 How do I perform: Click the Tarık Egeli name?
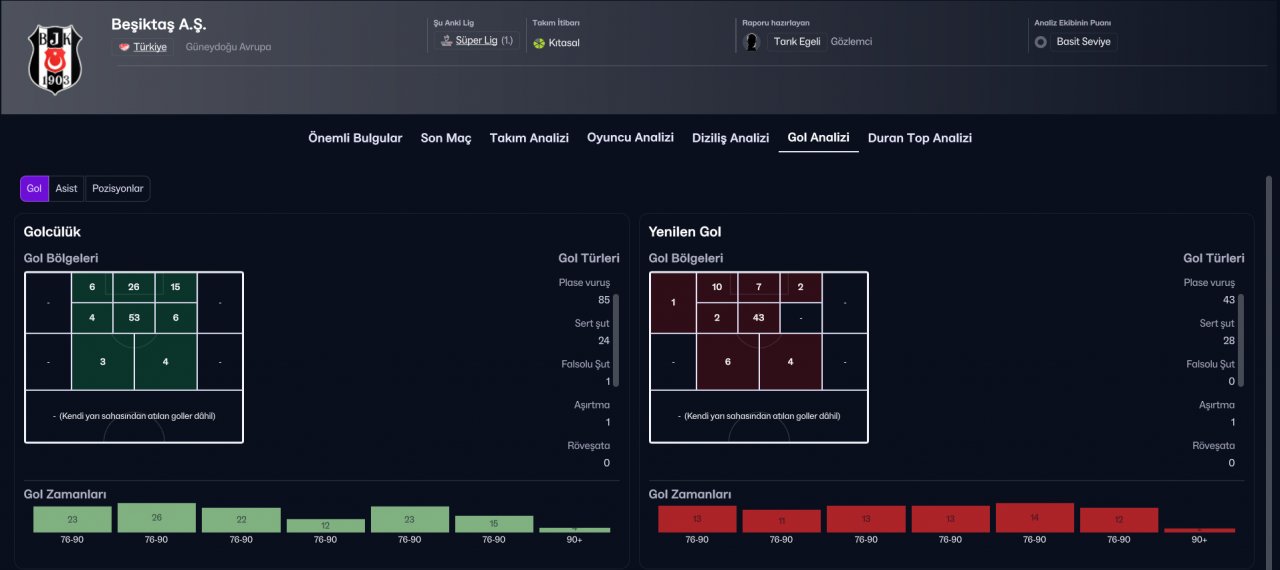point(796,42)
